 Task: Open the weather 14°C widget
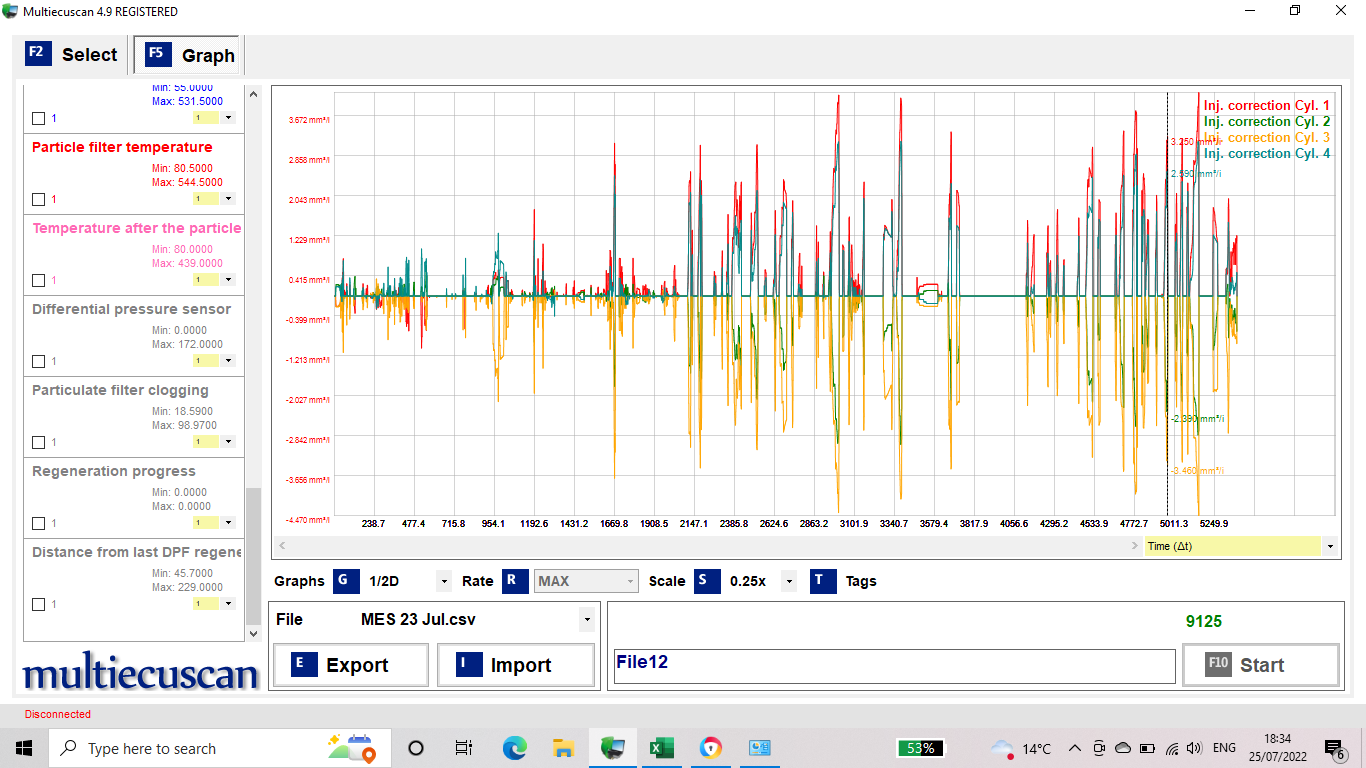point(1020,748)
